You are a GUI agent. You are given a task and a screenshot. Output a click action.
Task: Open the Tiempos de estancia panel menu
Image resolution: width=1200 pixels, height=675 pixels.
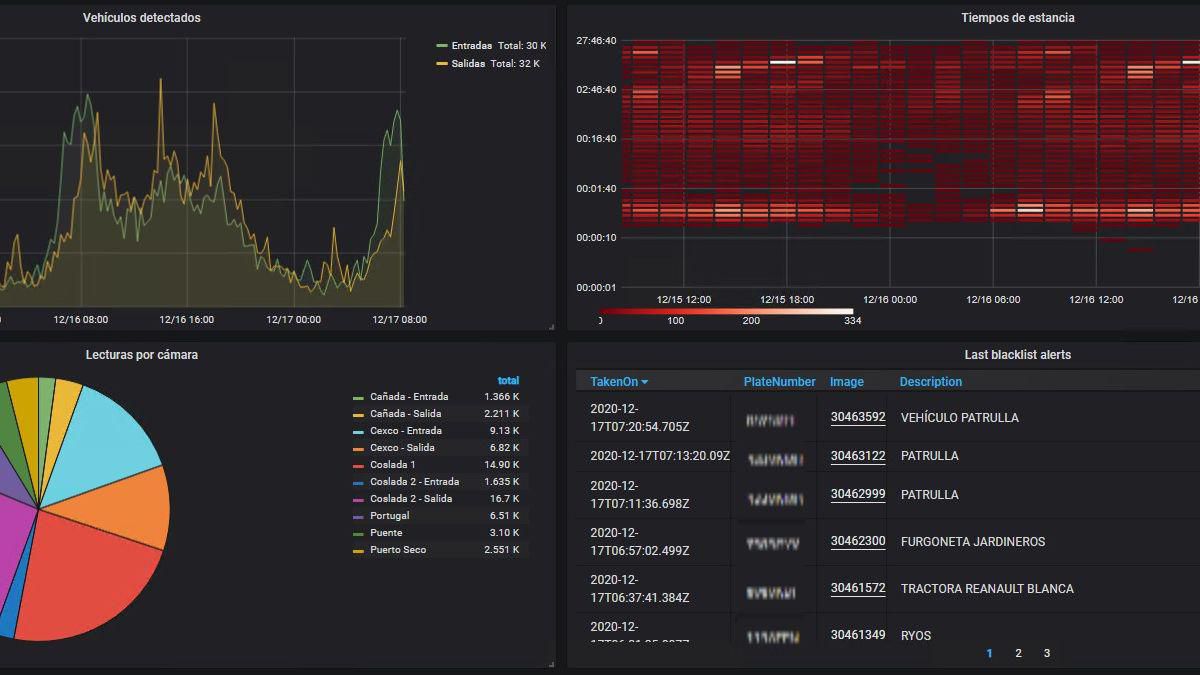pos(1017,18)
